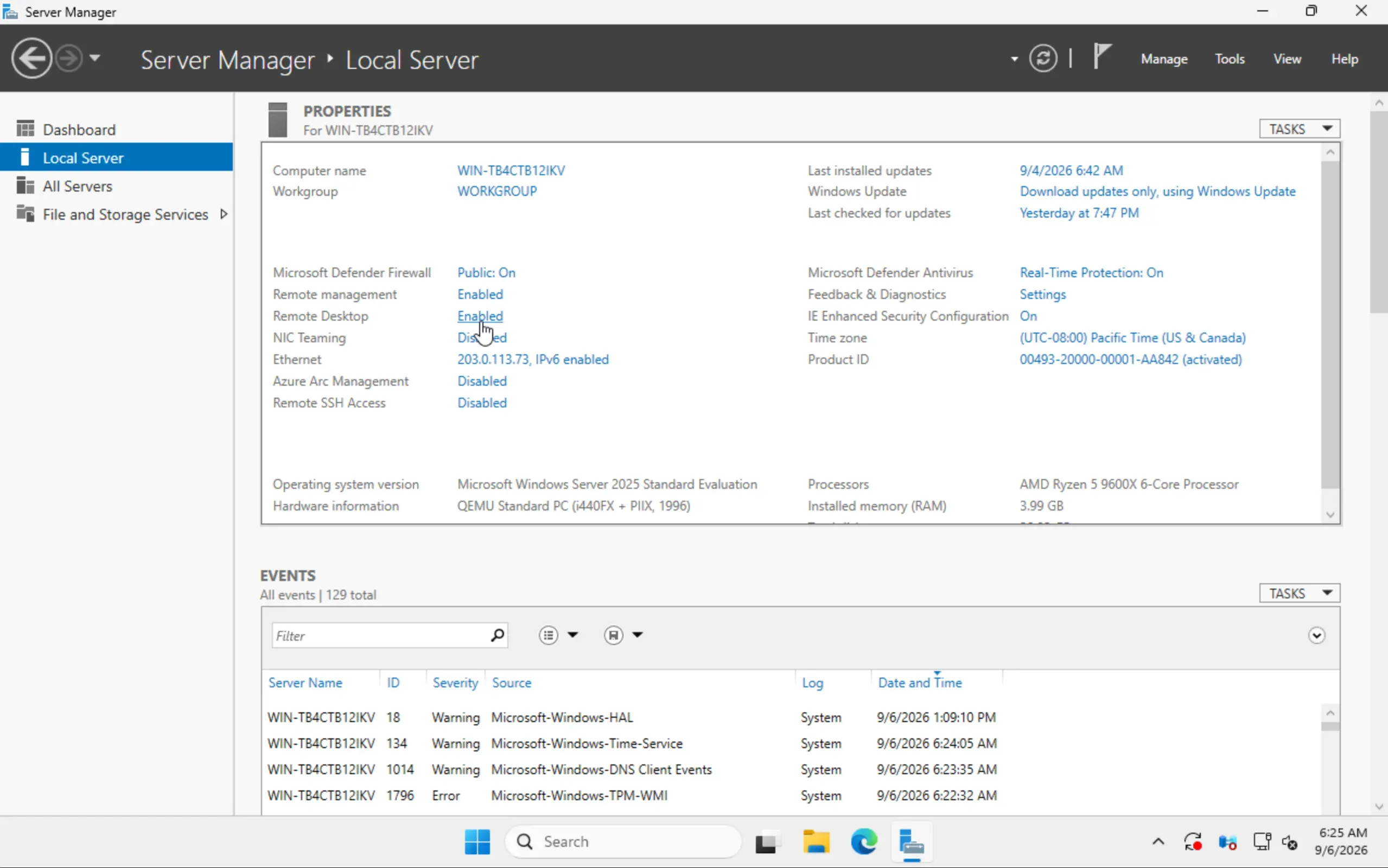The width and height of the screenshot is (1388, 868).
Task: Open the Tools menu
Action: (x=1229, y=59)
